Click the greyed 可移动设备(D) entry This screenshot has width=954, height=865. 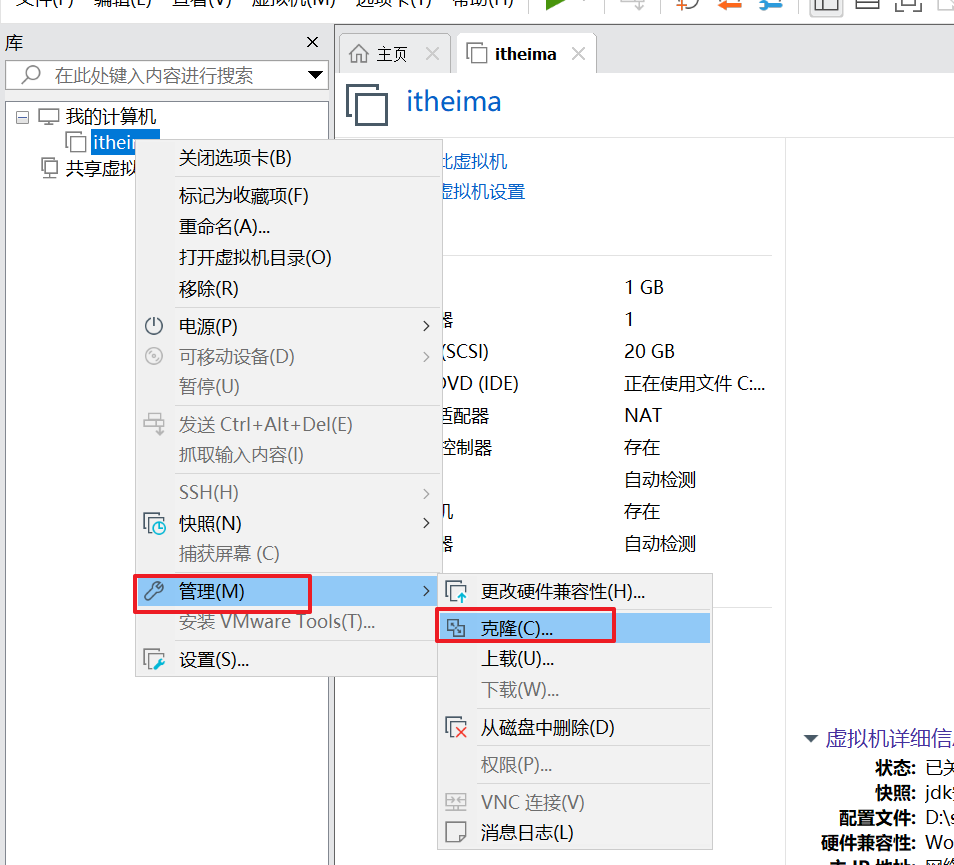point(288,356)
